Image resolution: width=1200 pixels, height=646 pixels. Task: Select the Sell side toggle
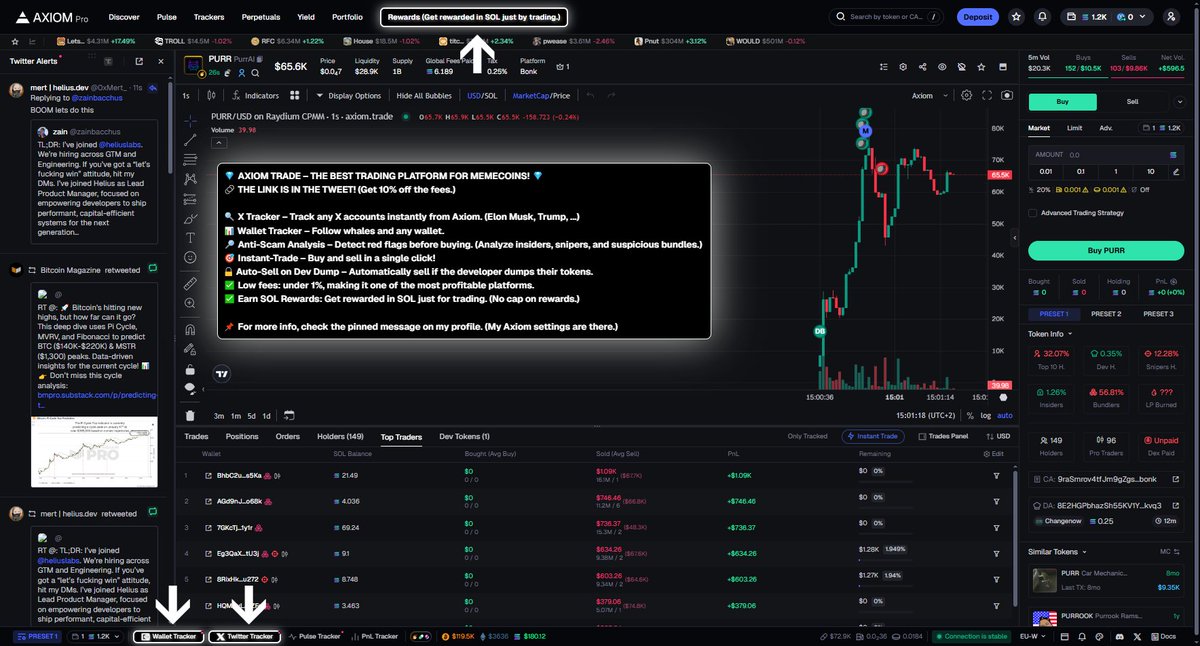(x=1132, y=101)
